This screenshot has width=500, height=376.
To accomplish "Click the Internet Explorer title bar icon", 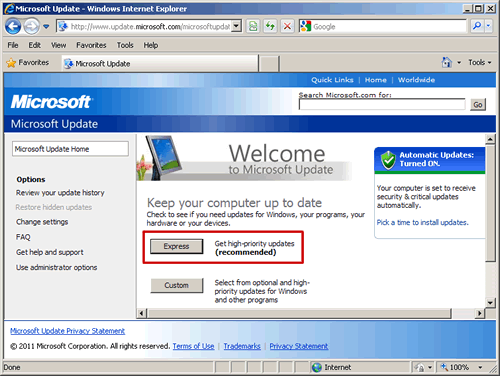I will pyautogui.click(x=9, y=8).
